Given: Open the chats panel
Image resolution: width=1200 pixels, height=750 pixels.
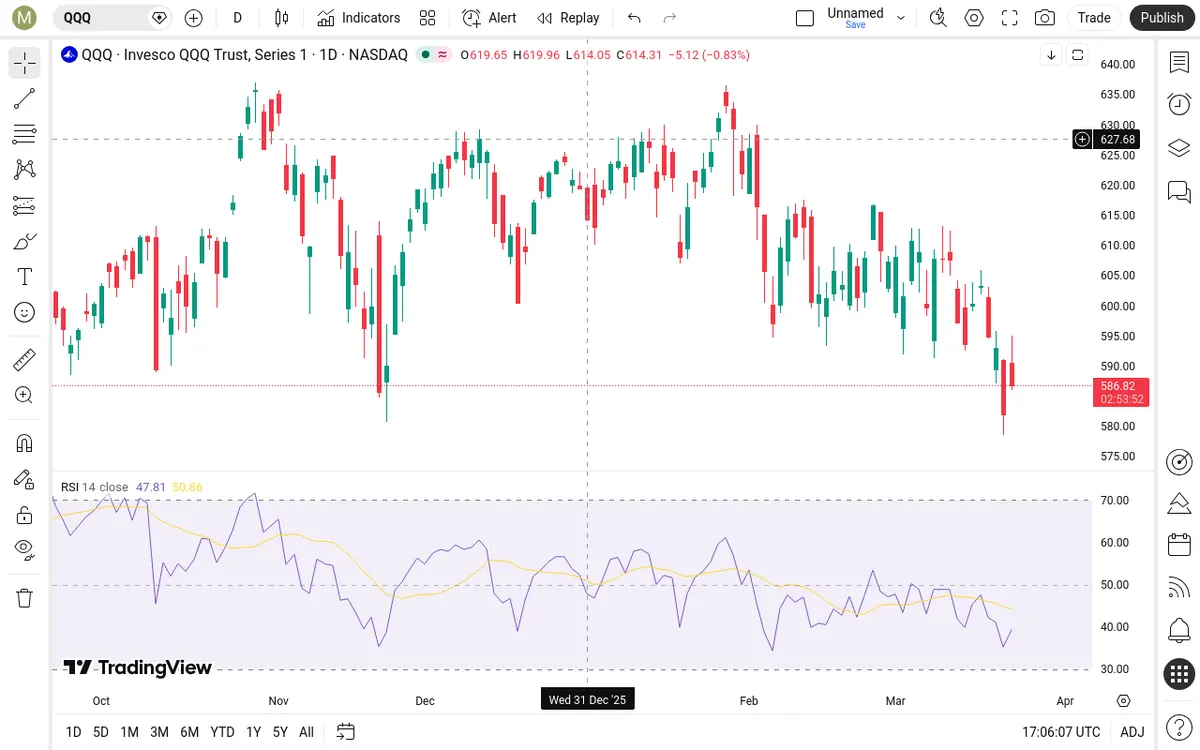Looking at the screenshot, I should [x=1179, y=191].
